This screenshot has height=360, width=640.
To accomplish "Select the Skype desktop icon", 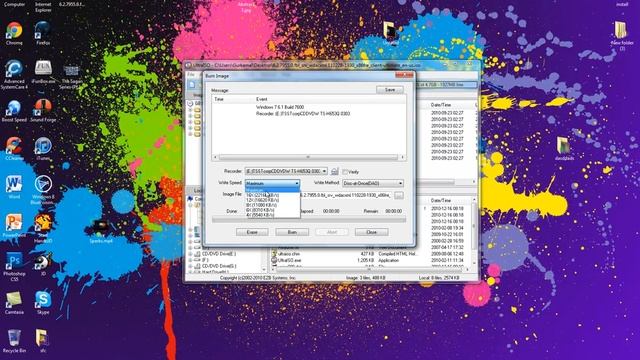I will coord(43,303).
